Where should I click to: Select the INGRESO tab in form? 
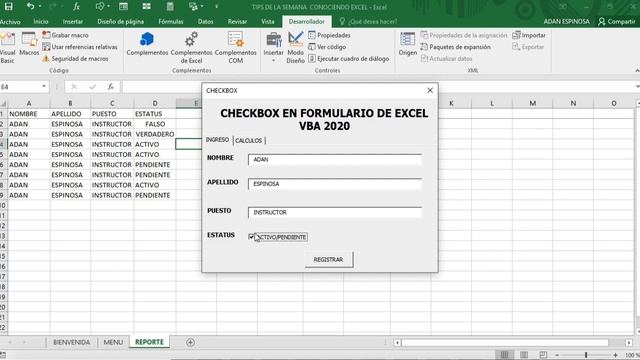[x=217, y=140]
